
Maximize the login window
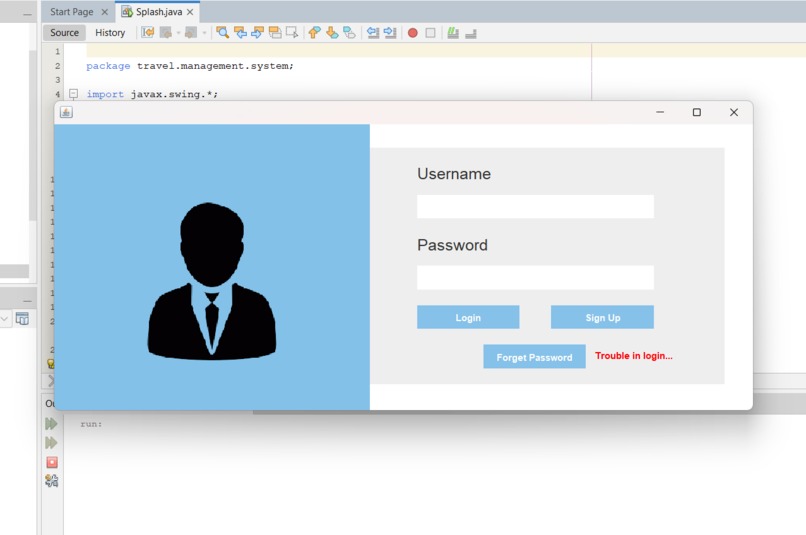tap(697, 112)
